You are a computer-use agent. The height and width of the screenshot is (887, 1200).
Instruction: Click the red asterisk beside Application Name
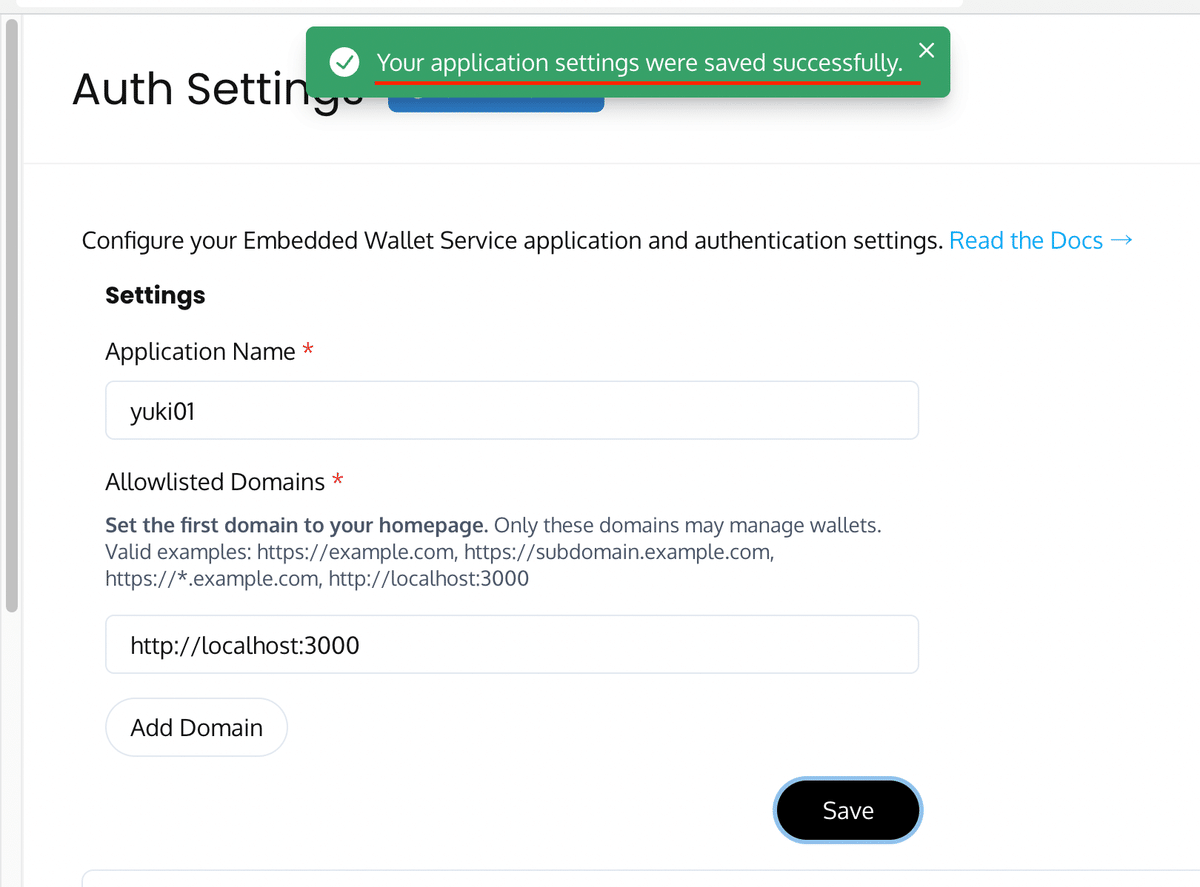pos(308,349)
